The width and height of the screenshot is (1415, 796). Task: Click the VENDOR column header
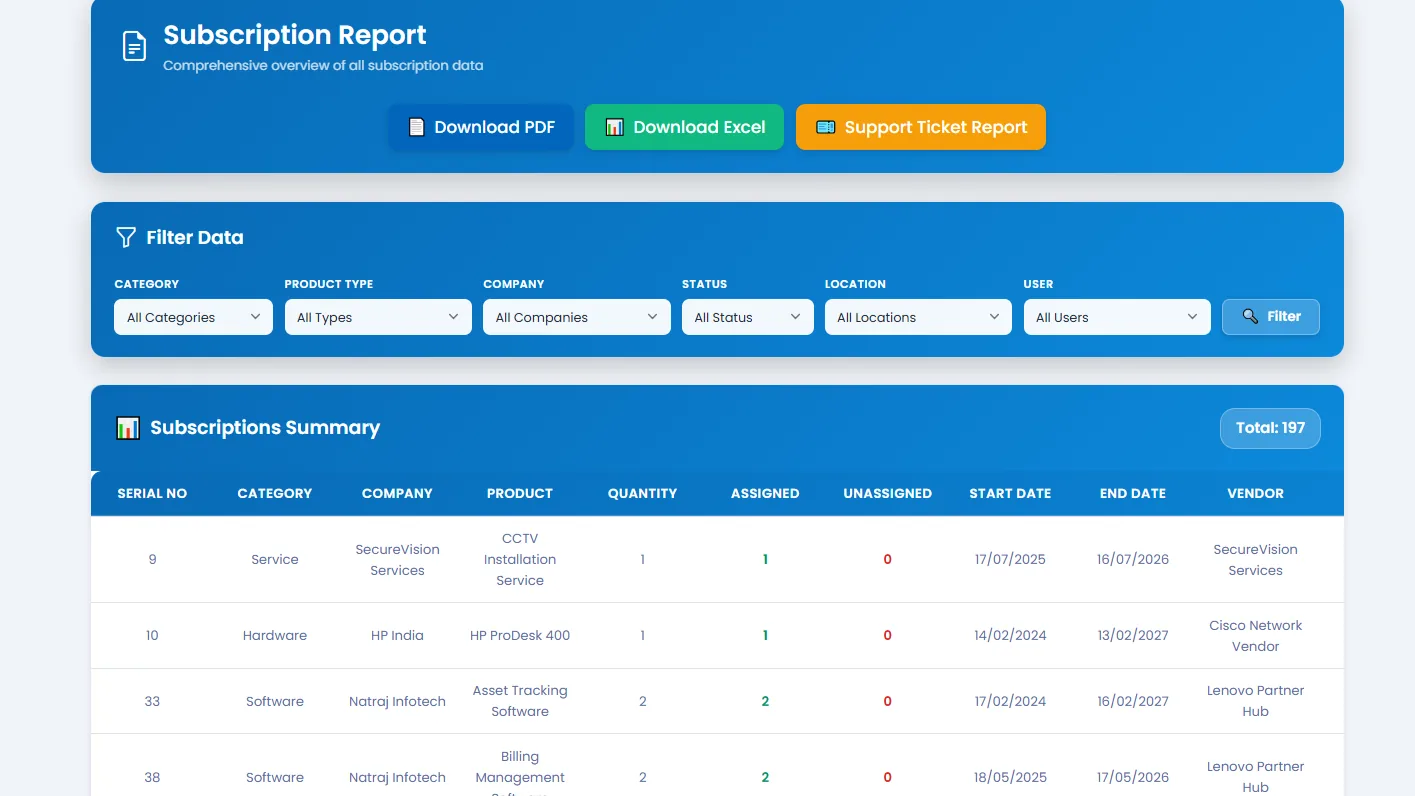[1256, 493]
